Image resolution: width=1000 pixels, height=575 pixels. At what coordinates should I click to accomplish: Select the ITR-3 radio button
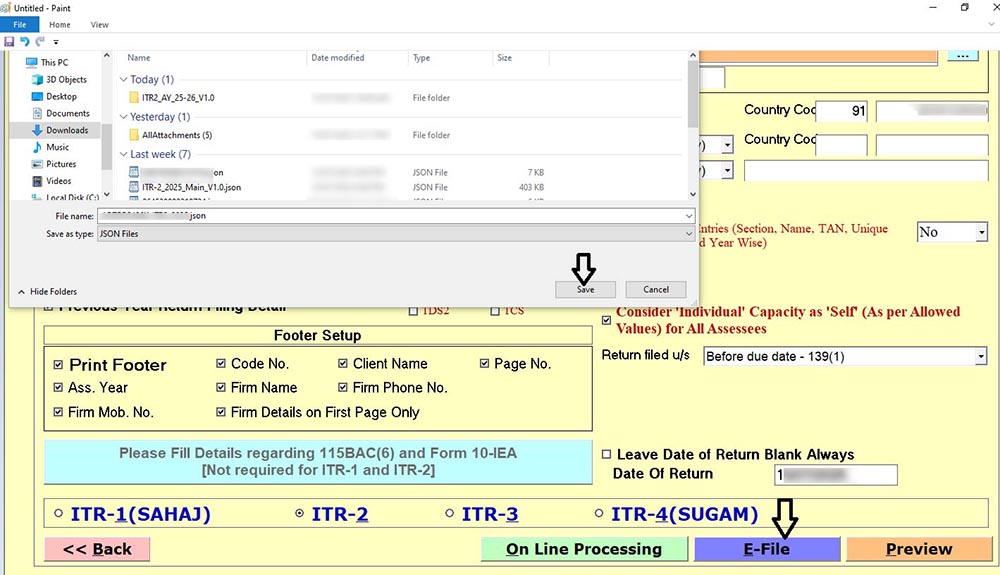pyautogui.click(x=449, y=514)
